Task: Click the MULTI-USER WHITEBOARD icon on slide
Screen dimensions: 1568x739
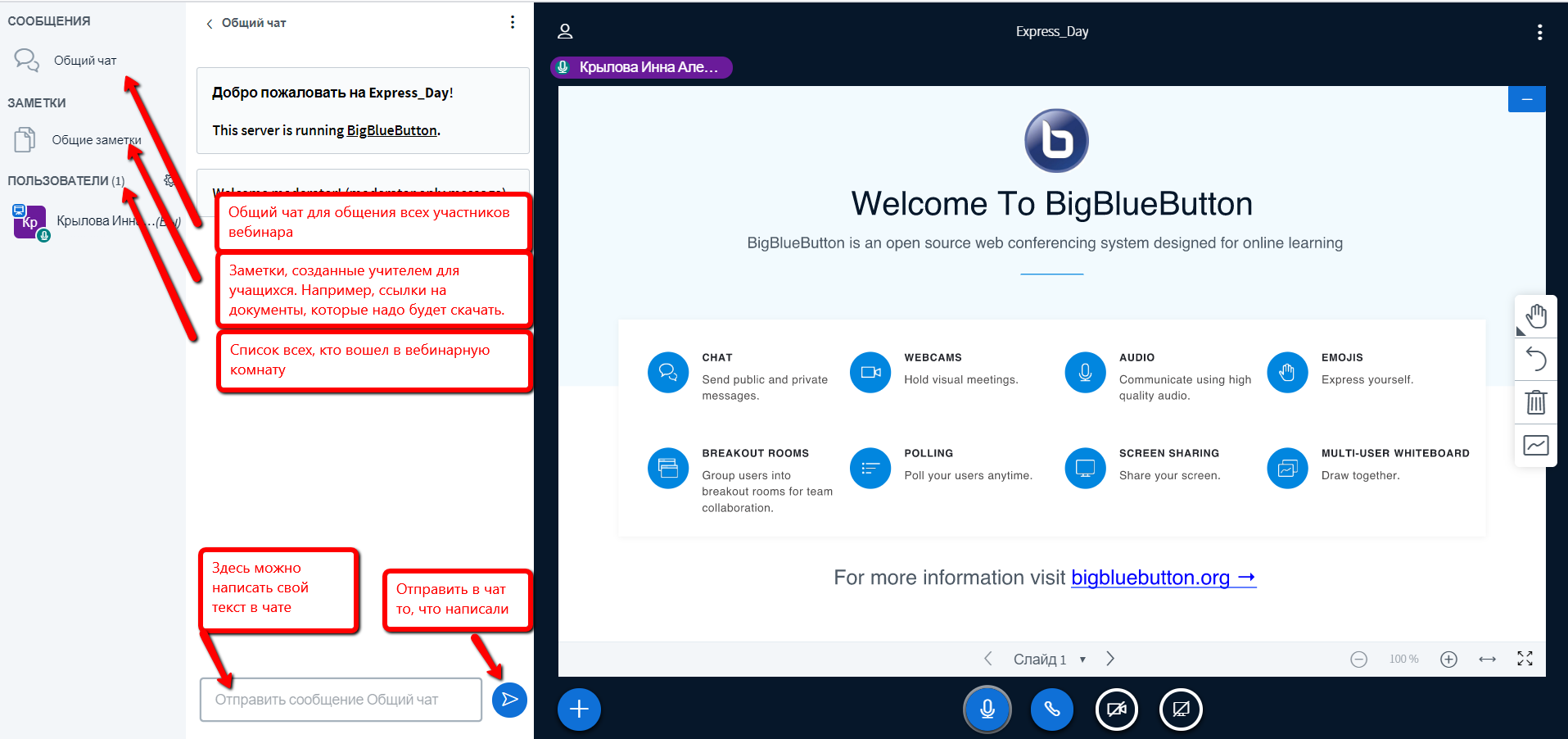Action: [1287, 469]
